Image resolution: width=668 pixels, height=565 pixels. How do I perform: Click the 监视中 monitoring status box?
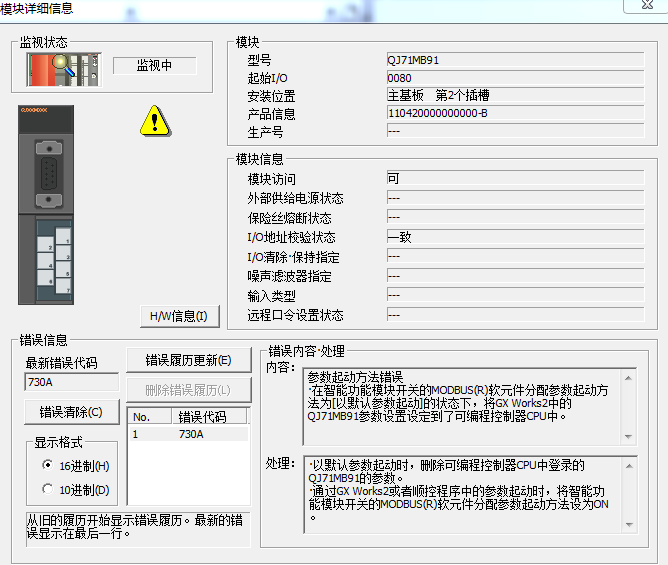[x=154, y=66]
